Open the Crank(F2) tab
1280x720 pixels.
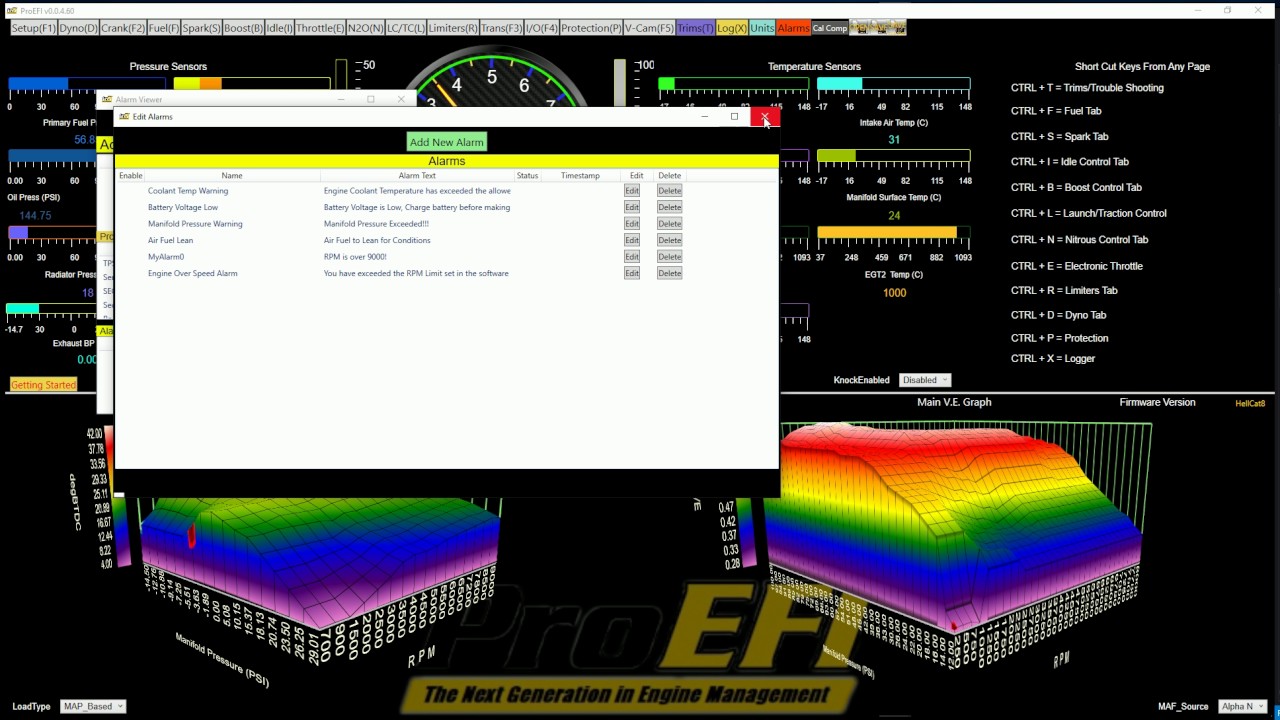coord(123,28)
